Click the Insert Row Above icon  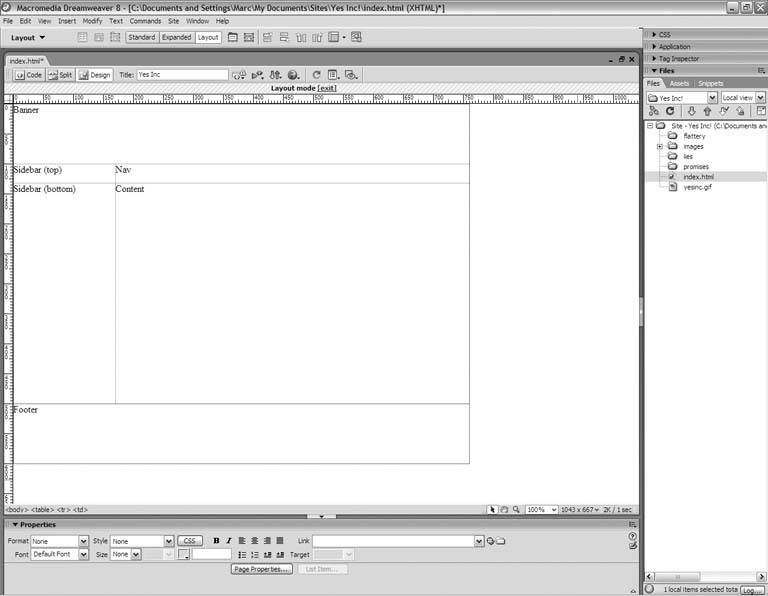coord(267,37)
